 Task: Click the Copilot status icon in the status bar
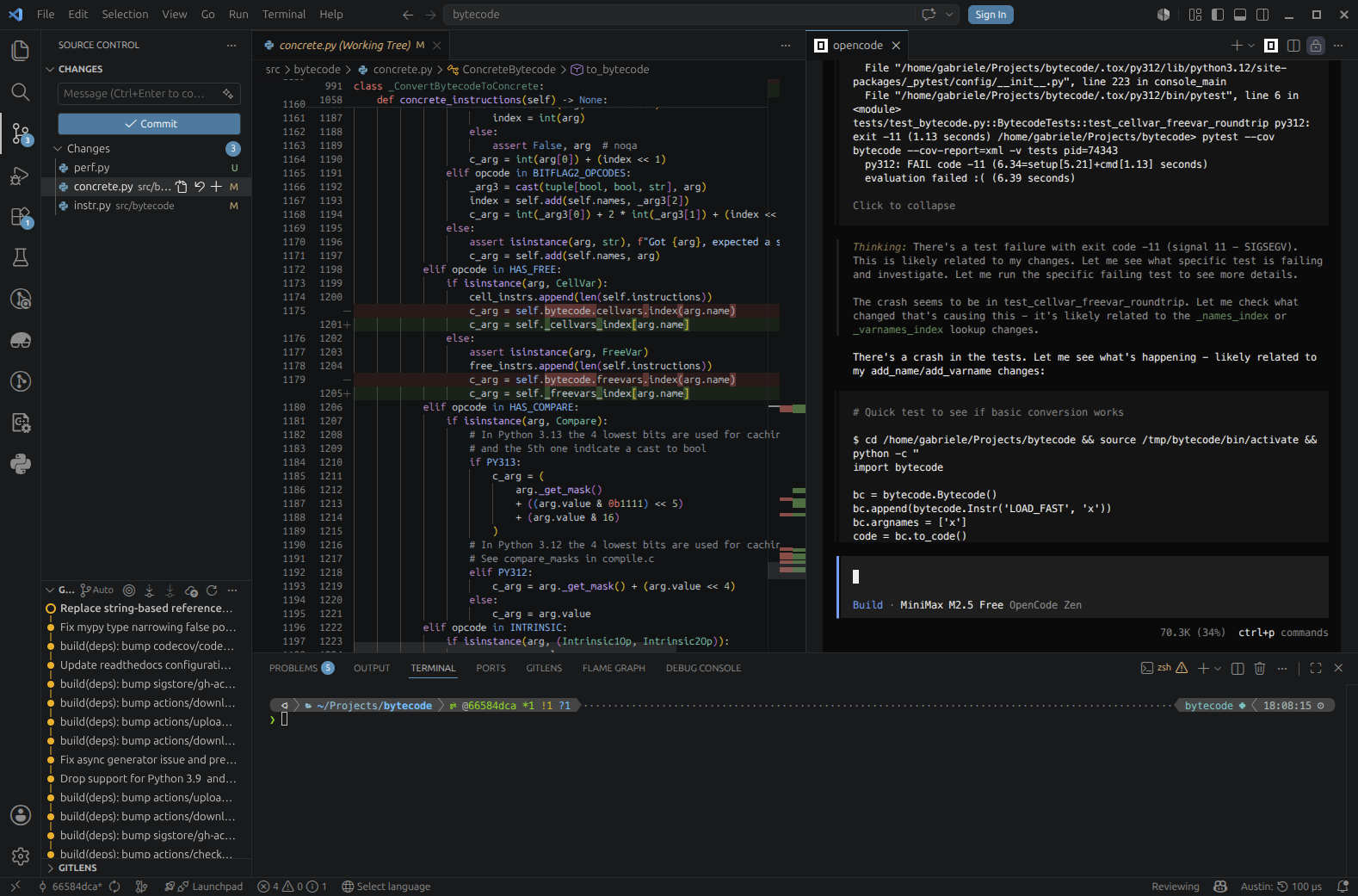(1220, 887)
